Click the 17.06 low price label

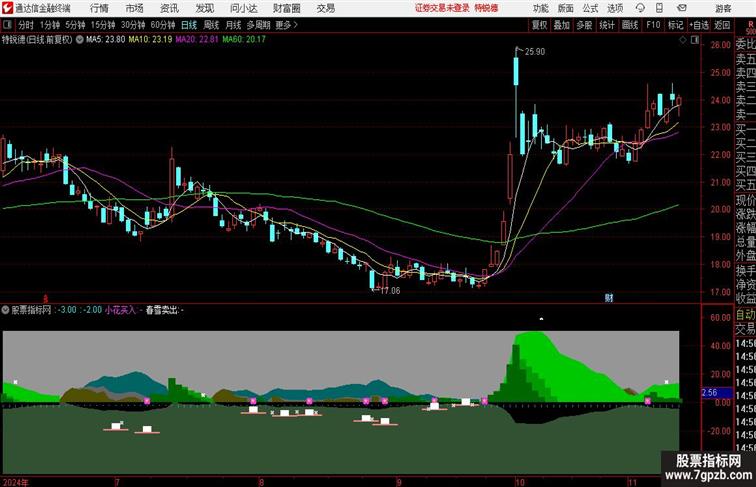tap(390, 291)
